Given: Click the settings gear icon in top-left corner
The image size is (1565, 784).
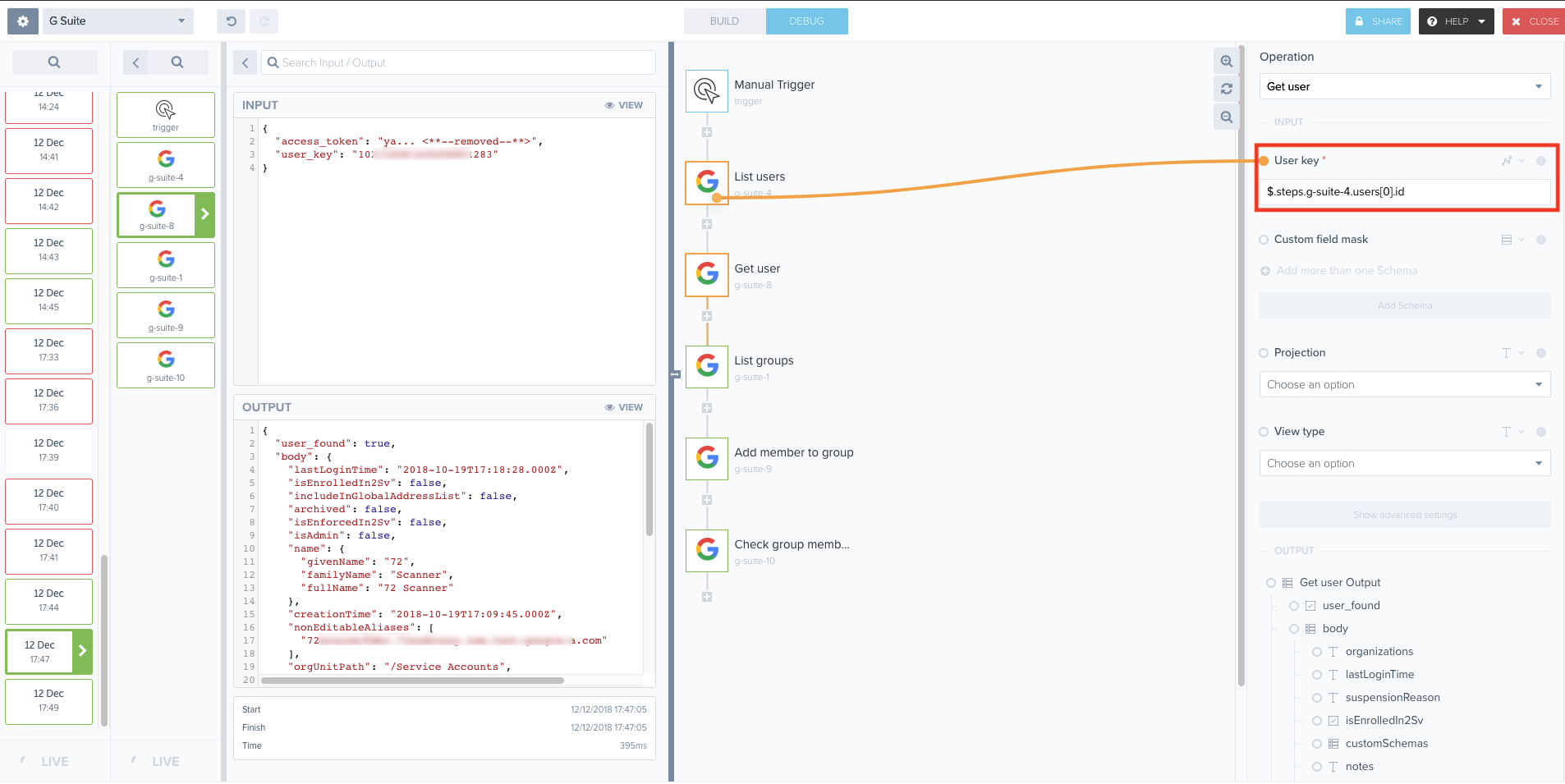Looking at the screenshot, I should click(x=21, y=21).
